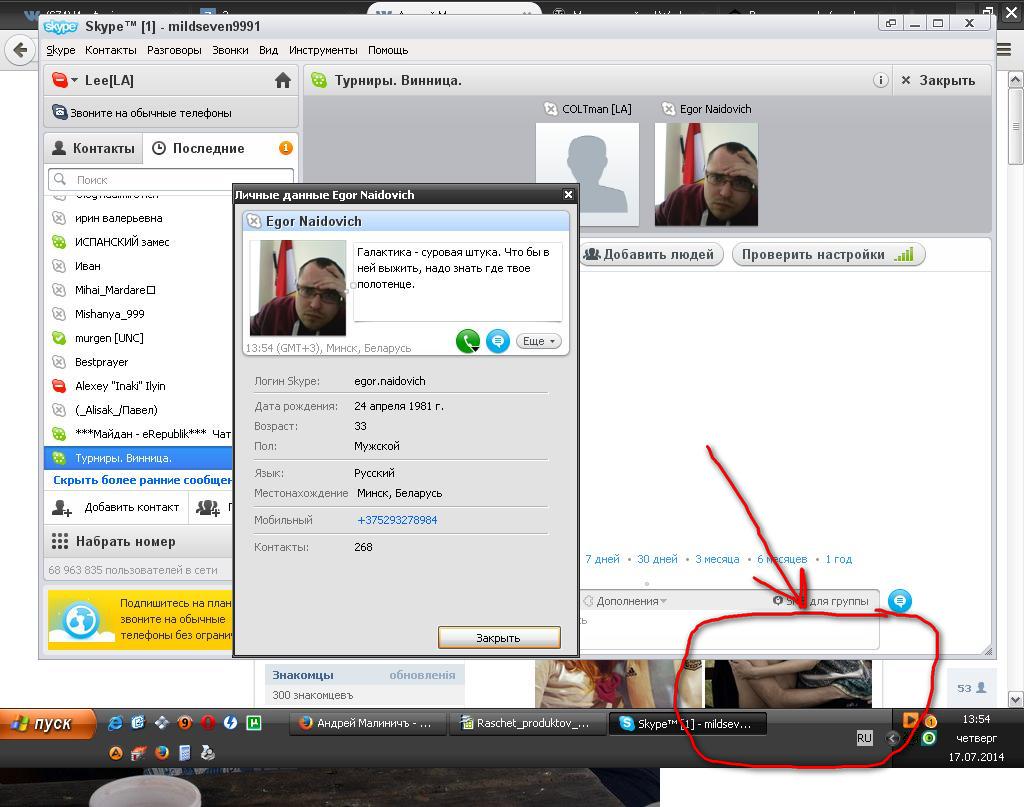
Task: Switch to the Контакты tab
Action: coord(93,148)
